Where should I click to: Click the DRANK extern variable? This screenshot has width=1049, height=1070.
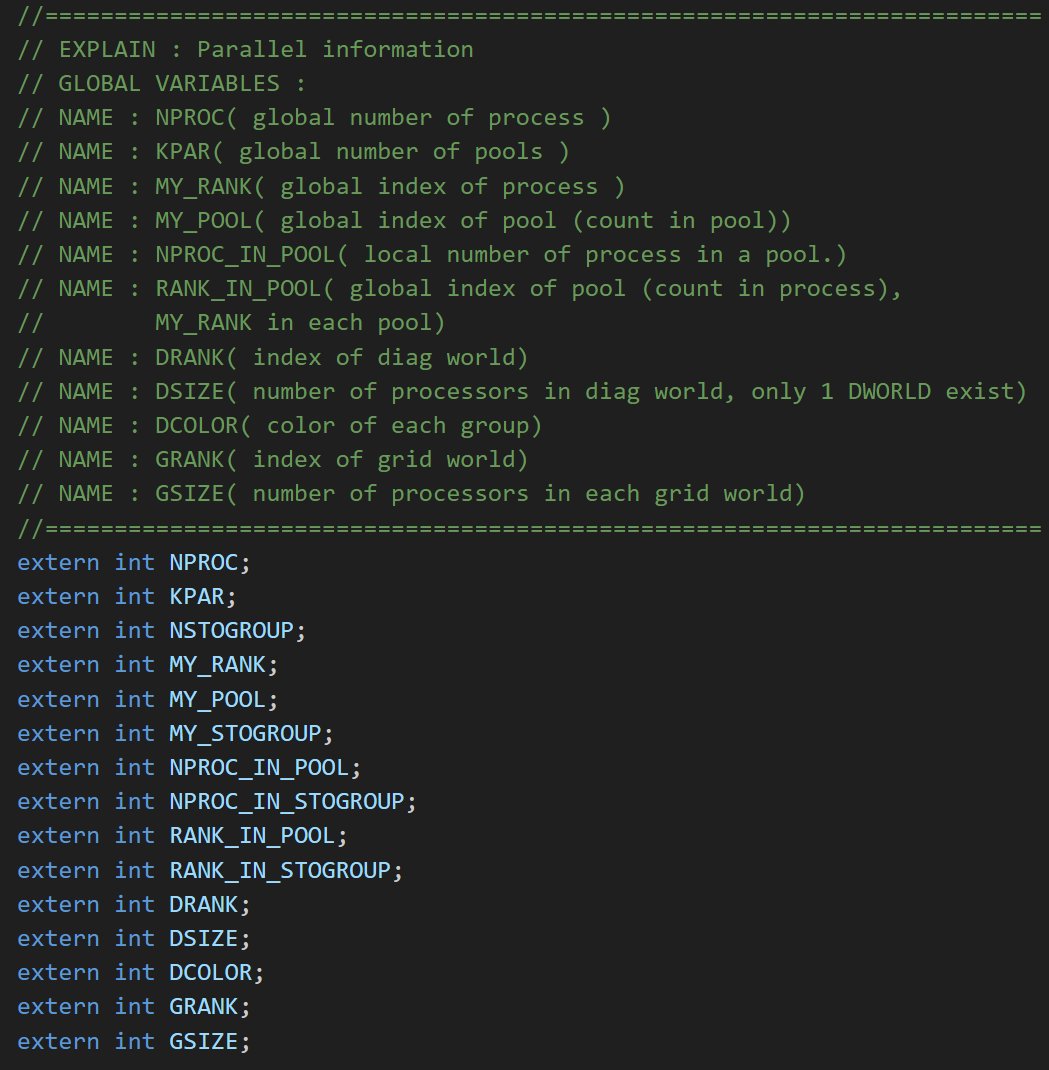pyautogui.click(x=204, y=904)
